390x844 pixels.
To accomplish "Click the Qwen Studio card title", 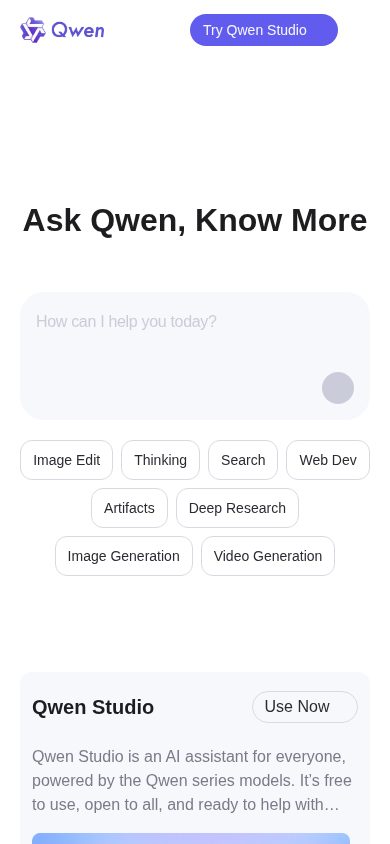I will [93, 707].
